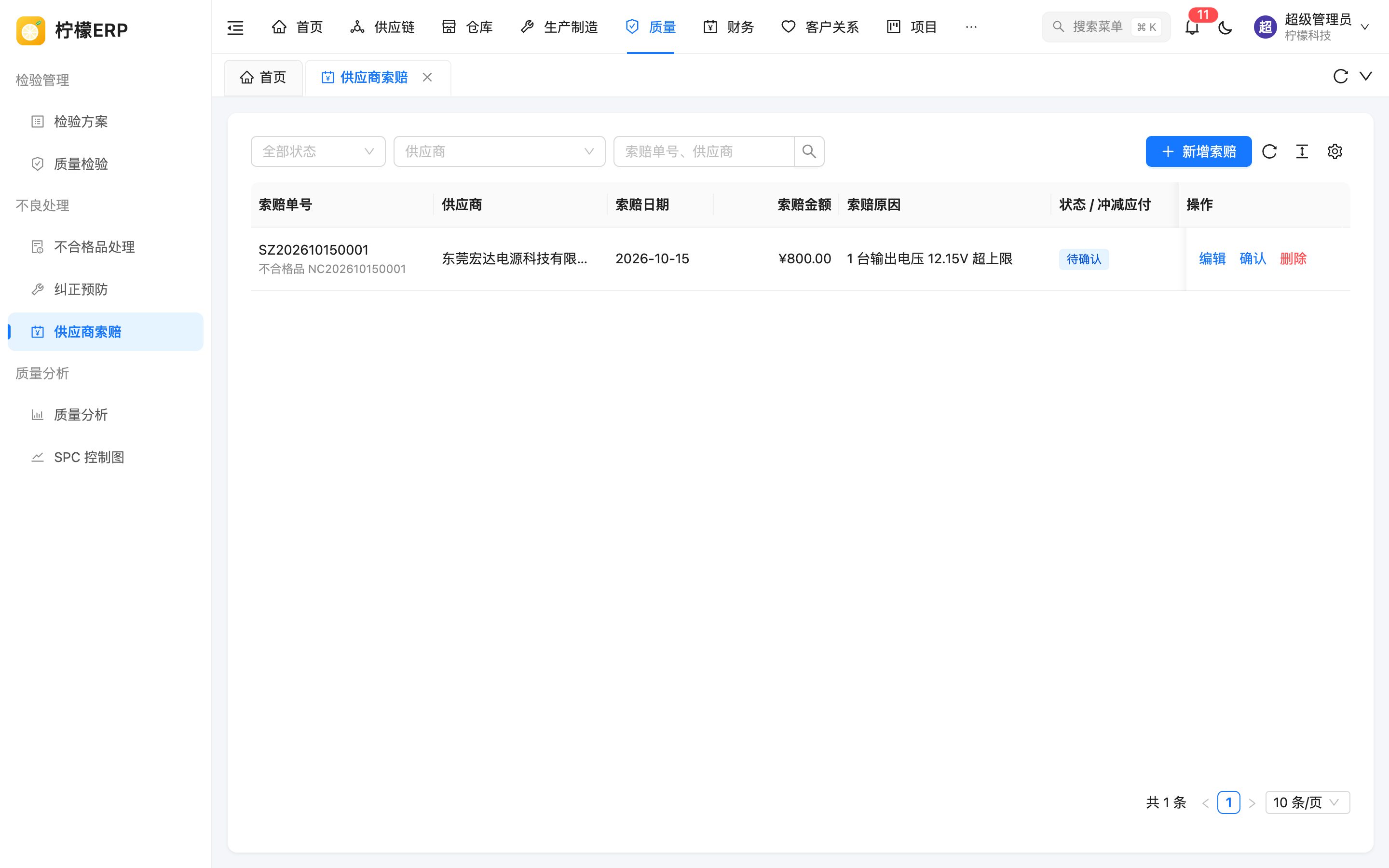Open the 项目 top menu

click(912, 27)
